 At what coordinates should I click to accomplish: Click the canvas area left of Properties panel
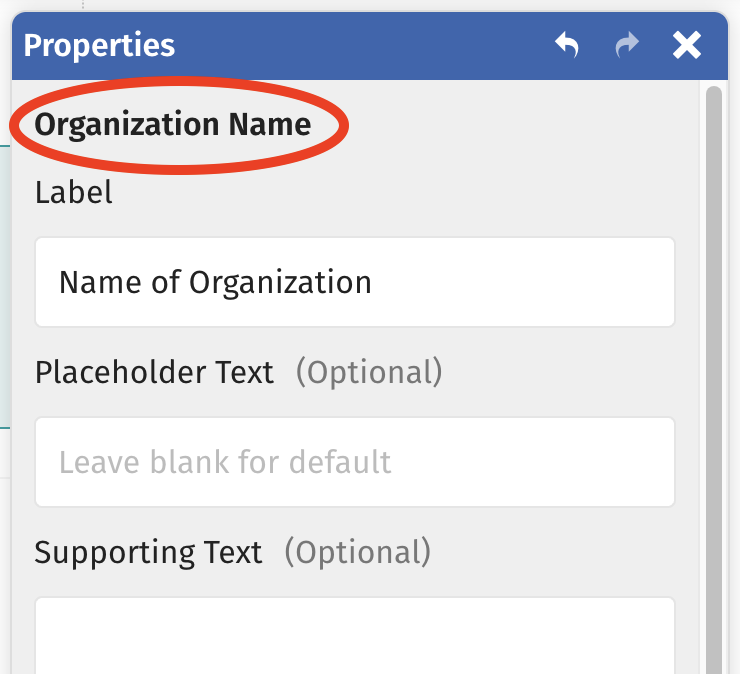(5, 300)
